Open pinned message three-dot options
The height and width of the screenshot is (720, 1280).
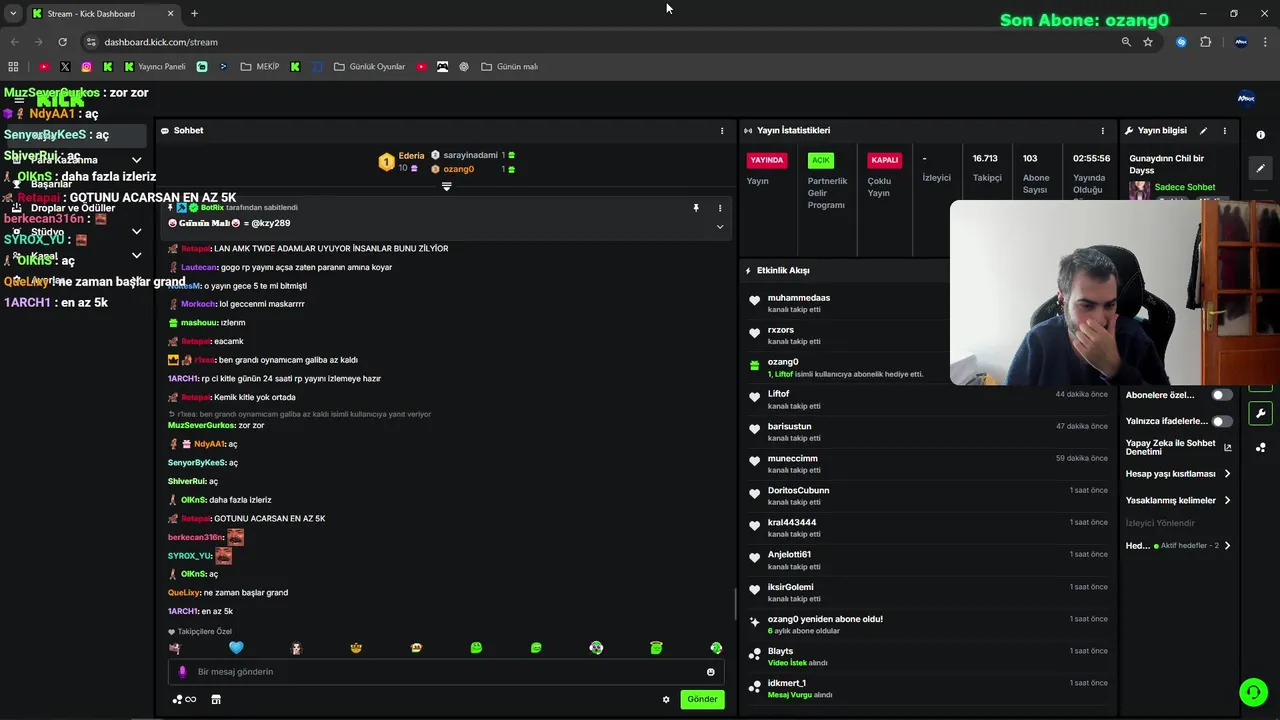719,208
